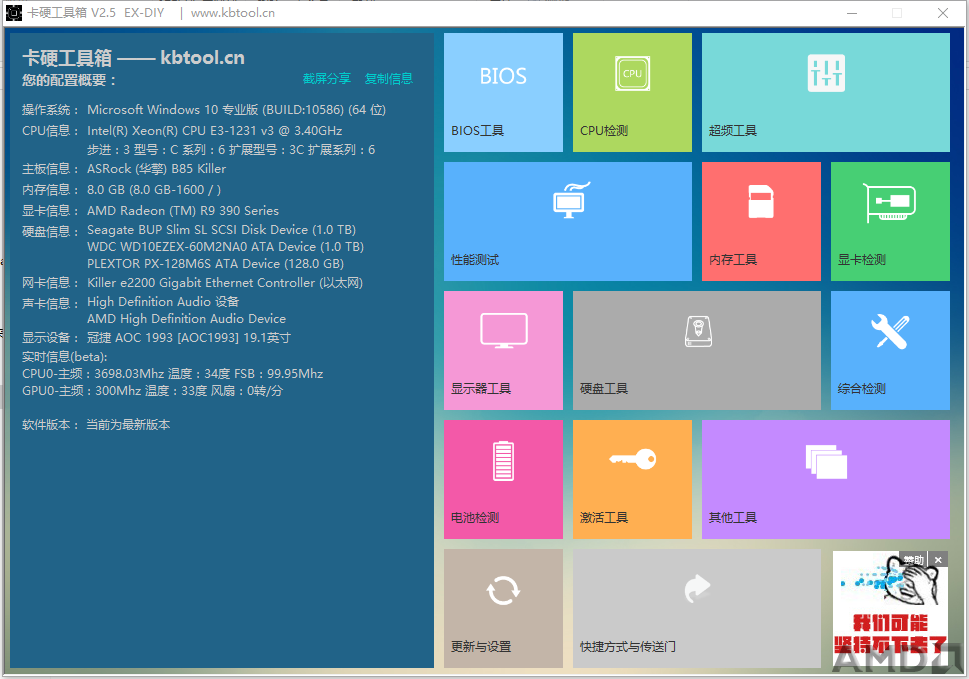This screenshot has height=679, width=969.
Task: Click the '网卡信息：' label
Action: 51,283
